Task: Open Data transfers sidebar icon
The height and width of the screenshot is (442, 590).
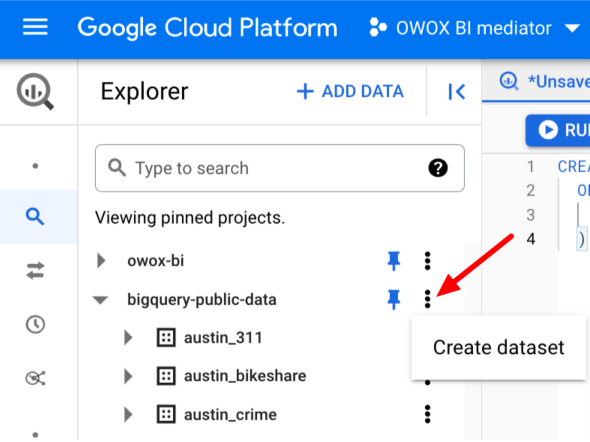Action: click(35, 270)
